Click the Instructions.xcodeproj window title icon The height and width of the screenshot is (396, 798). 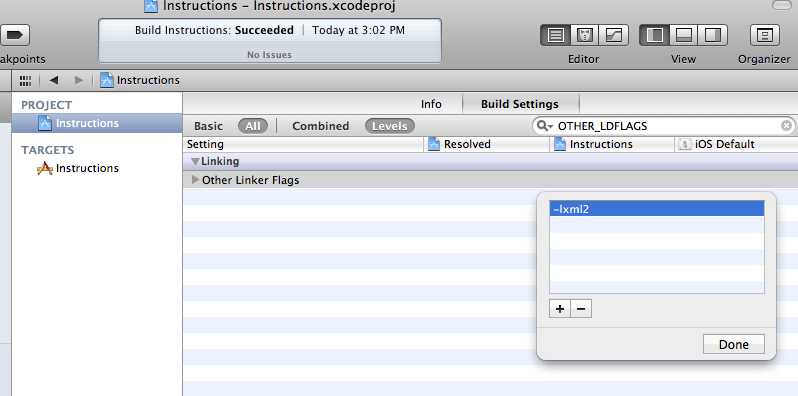click(151, 6)
